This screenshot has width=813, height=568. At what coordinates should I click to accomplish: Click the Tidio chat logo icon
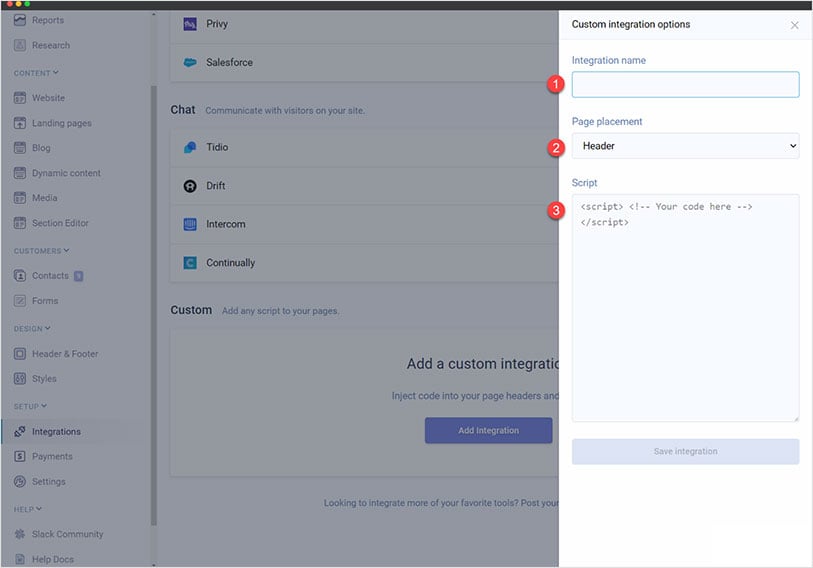click(190, 148)
